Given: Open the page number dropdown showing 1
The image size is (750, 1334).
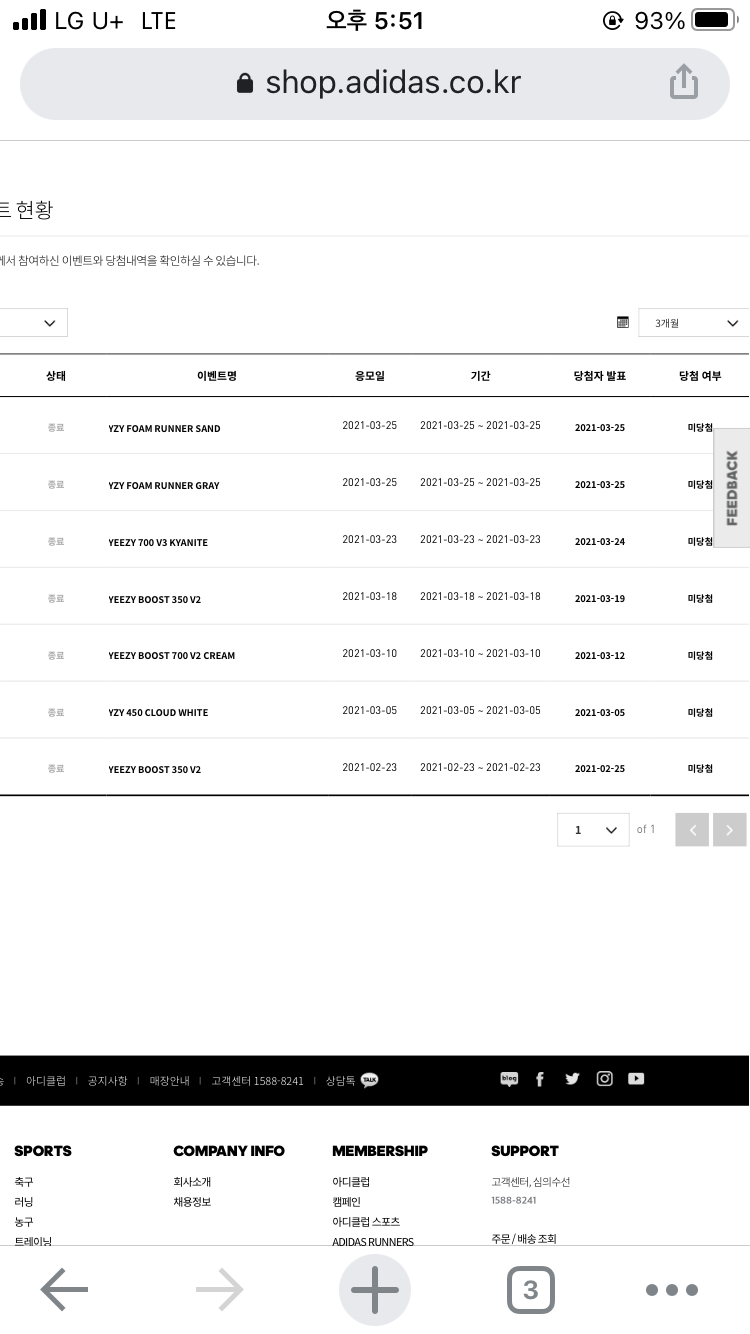Looking at the screenshot, I should click(x=593, y=830).
